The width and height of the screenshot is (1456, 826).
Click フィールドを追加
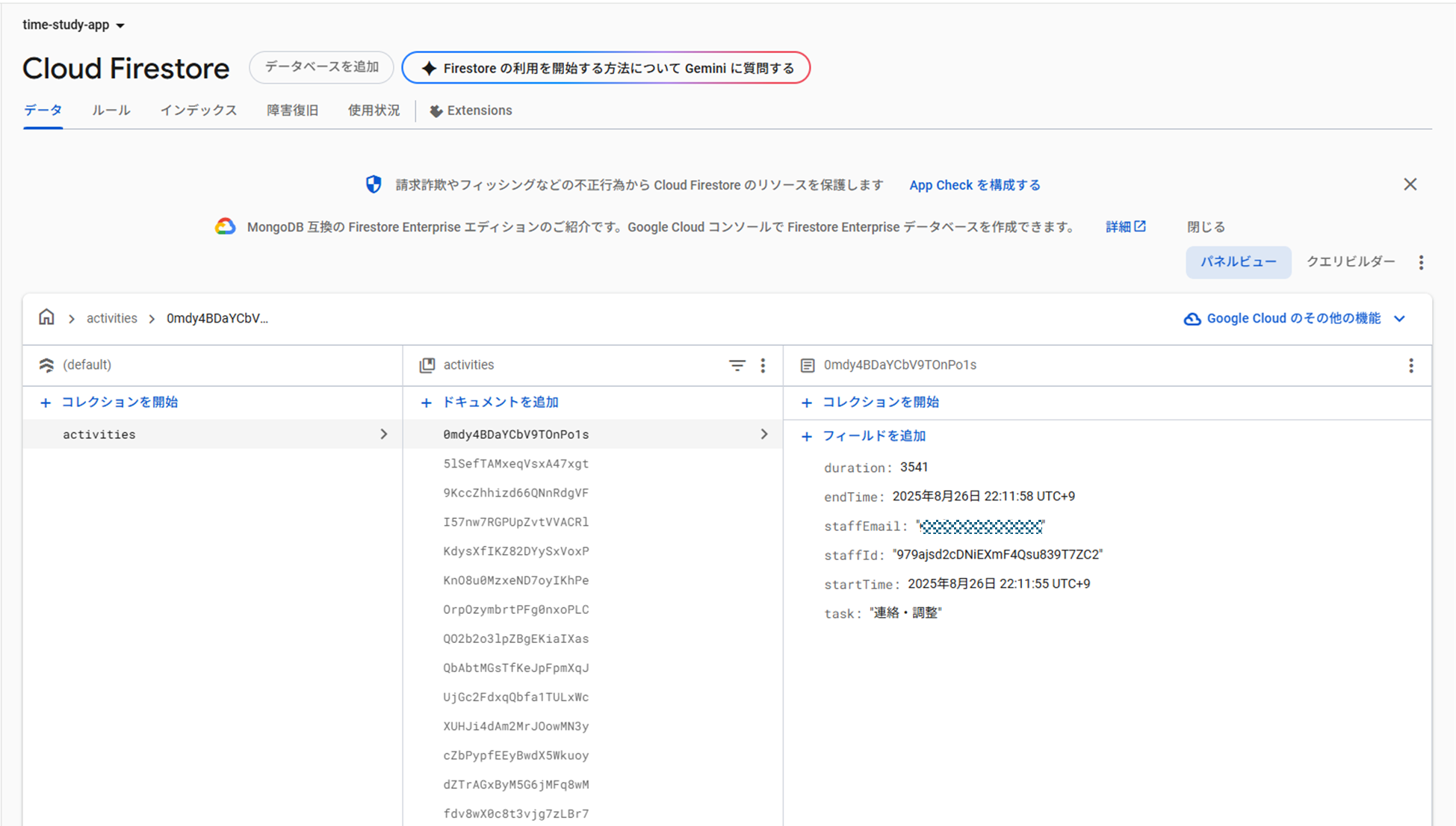(864, 436)
